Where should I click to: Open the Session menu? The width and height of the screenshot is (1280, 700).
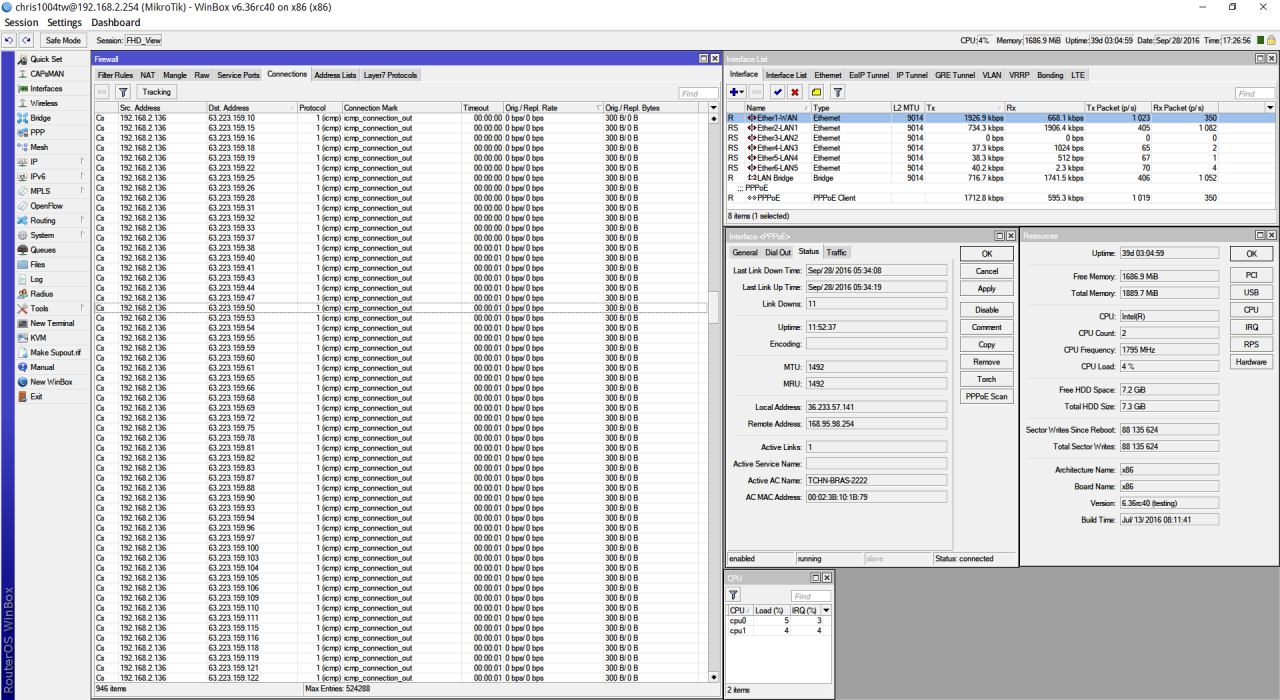tap(21, 22)
